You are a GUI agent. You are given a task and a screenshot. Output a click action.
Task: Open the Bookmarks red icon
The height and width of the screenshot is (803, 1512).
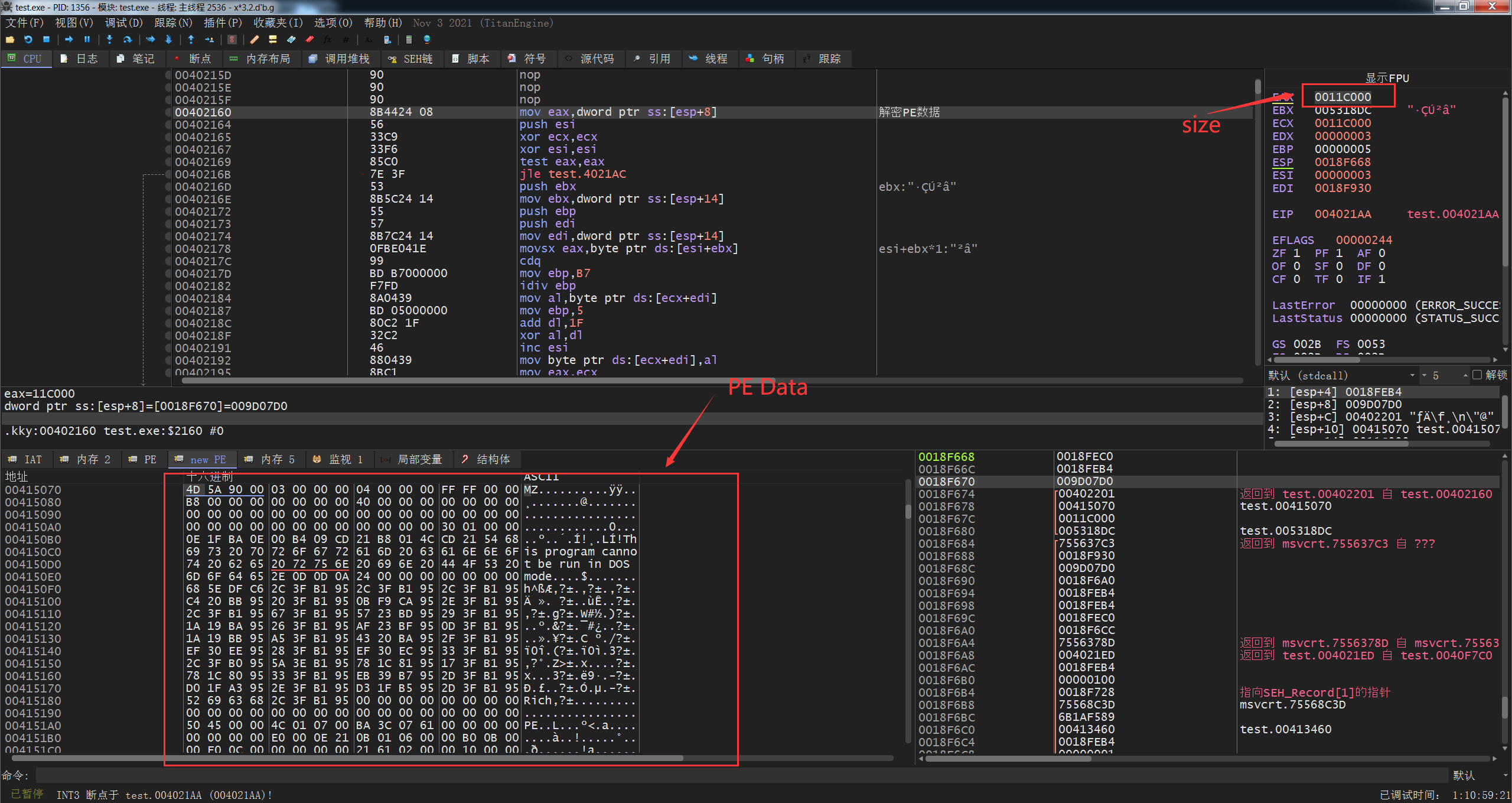click(309, 40)
